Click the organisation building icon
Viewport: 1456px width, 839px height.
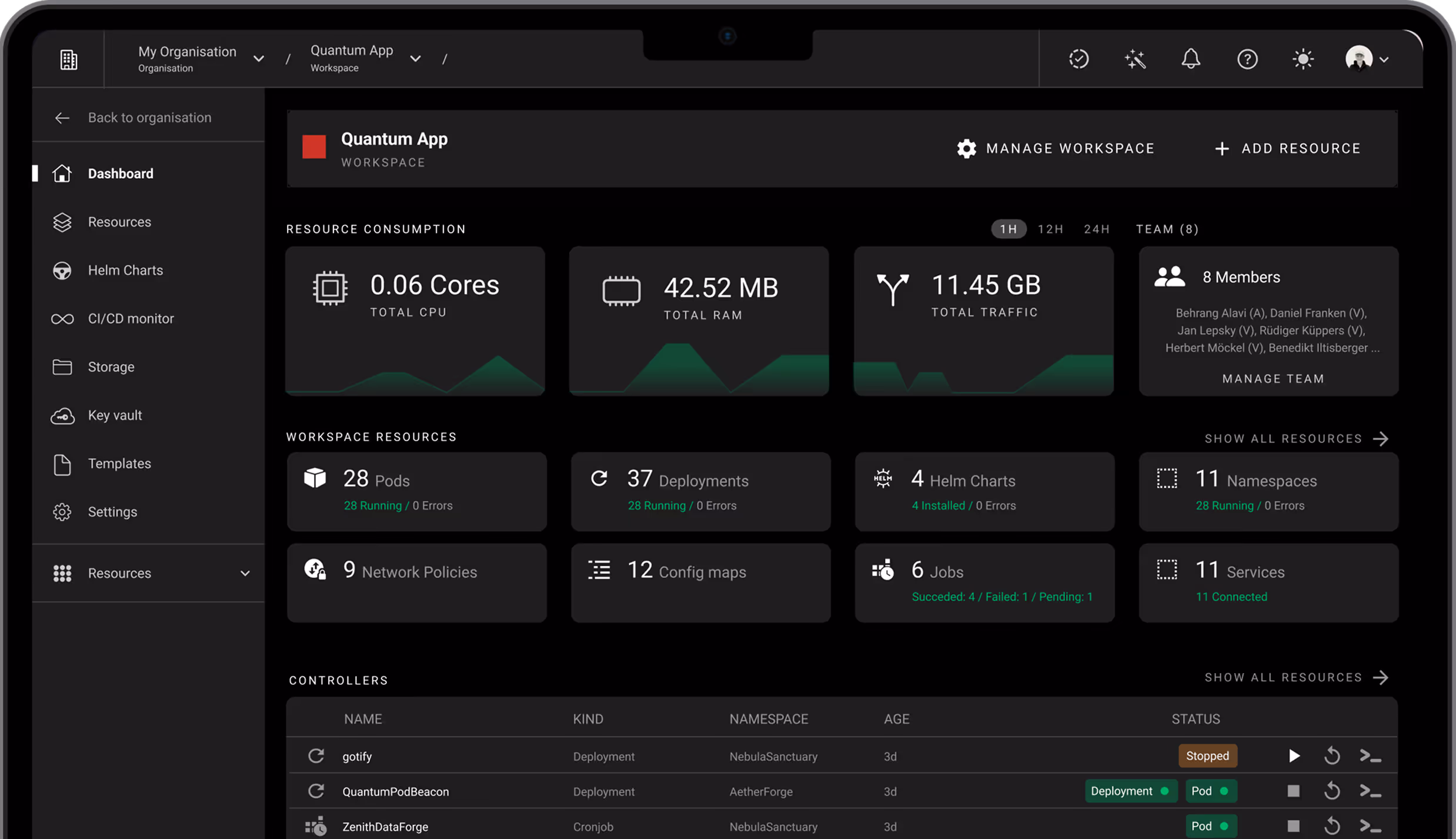click(x=69, y=59)
